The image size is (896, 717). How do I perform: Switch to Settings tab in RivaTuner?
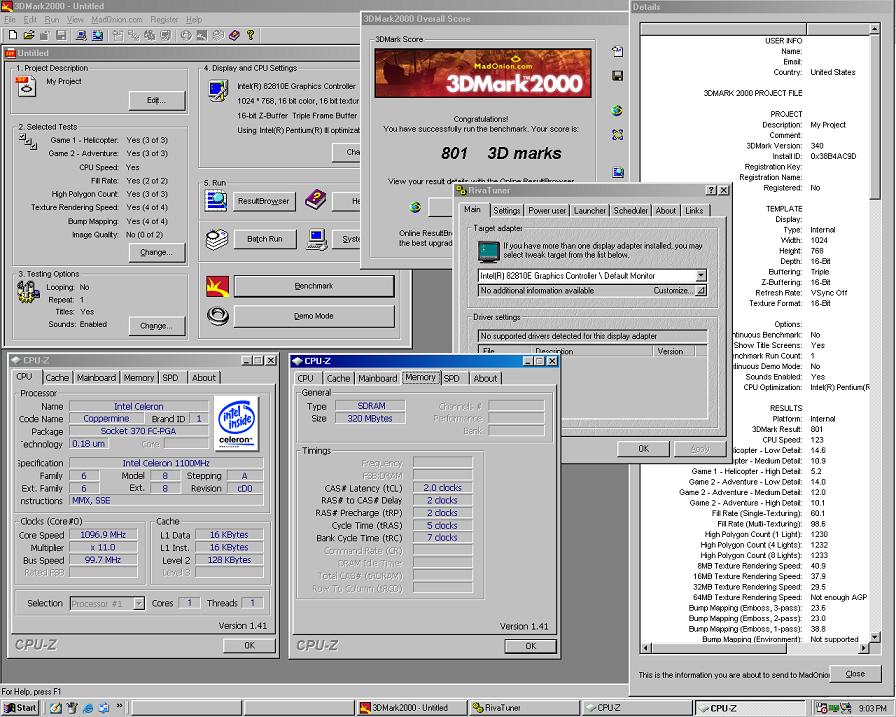click(506, 210)
